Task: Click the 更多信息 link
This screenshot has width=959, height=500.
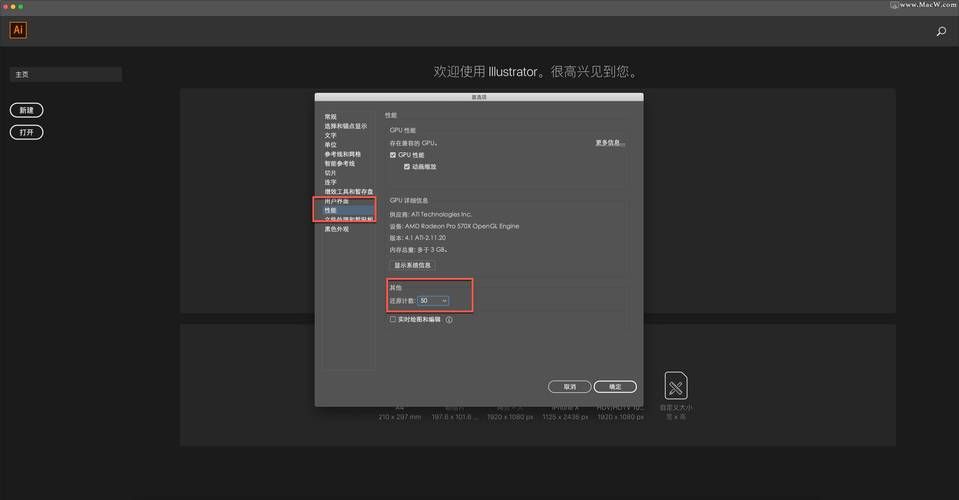Action: [610, 143]
